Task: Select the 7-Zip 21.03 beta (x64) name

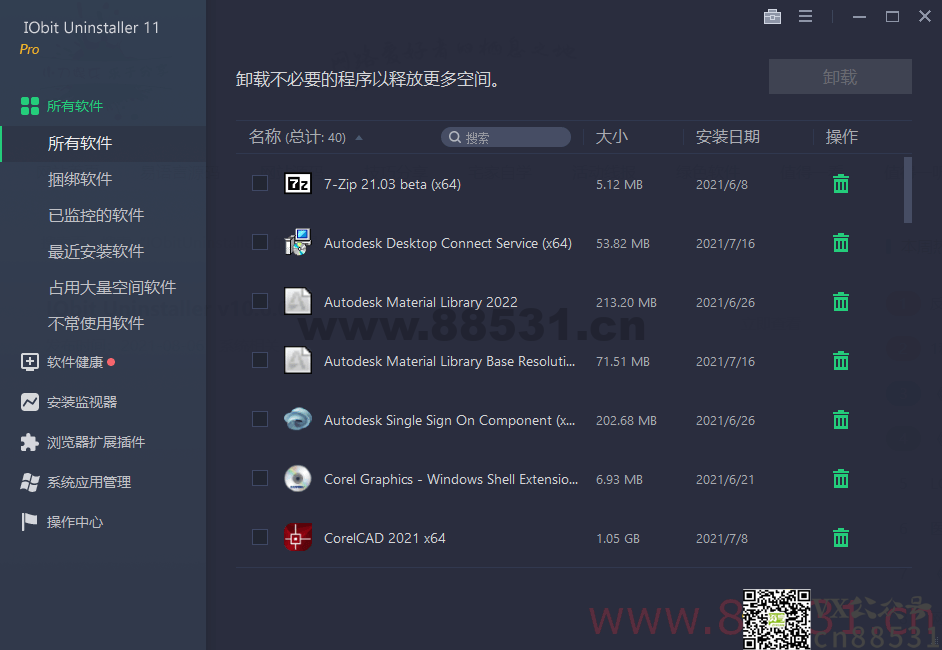Action: (392, 184)
